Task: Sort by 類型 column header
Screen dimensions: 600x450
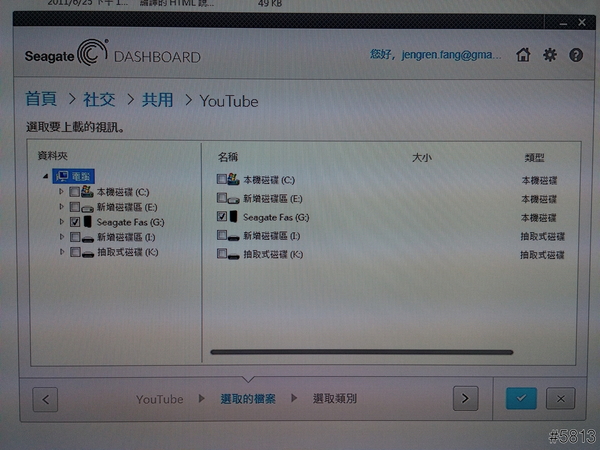Action: point(534,158)
